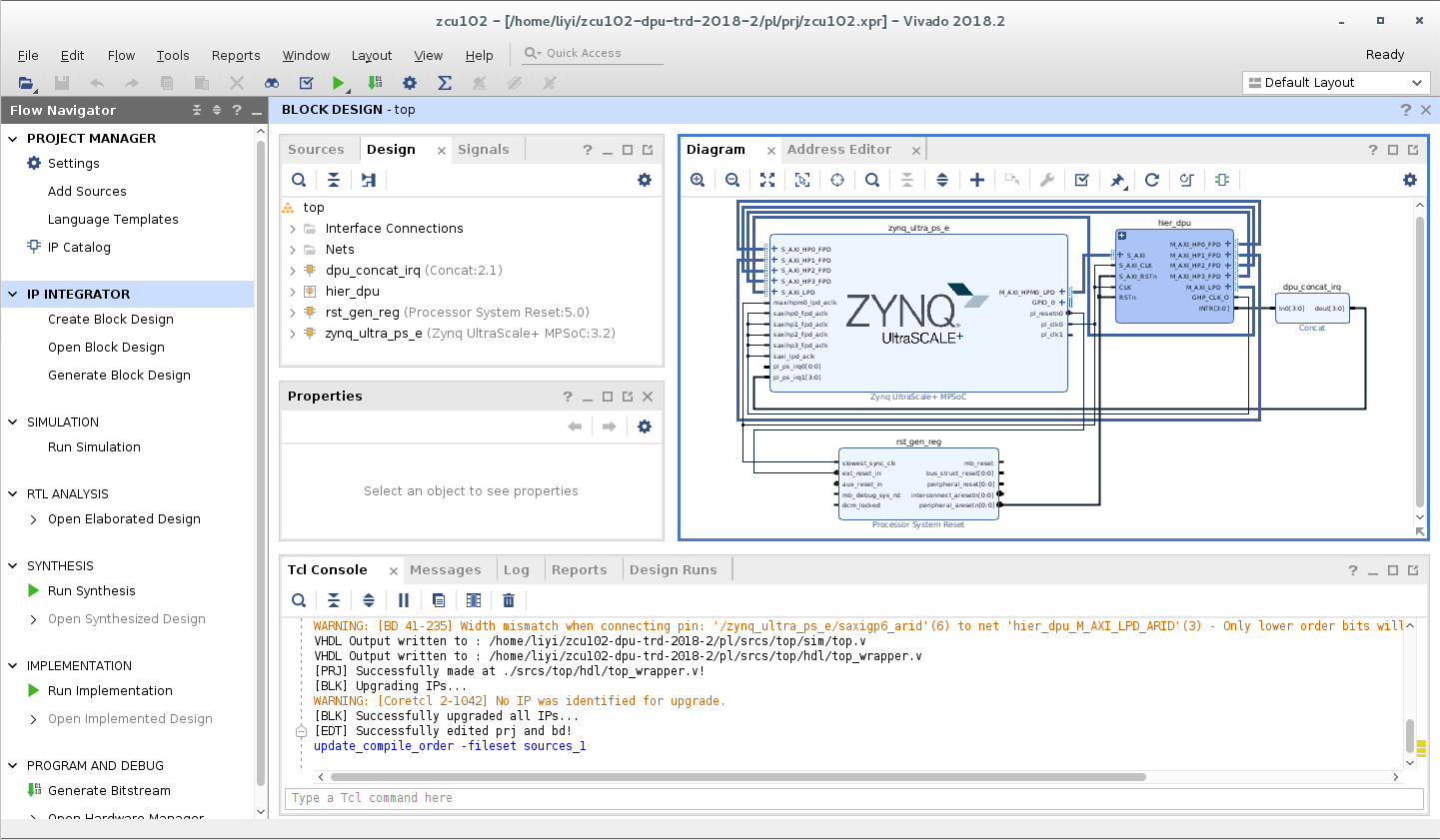
Task: Open the Reports menu
Action: pos(236,56)
